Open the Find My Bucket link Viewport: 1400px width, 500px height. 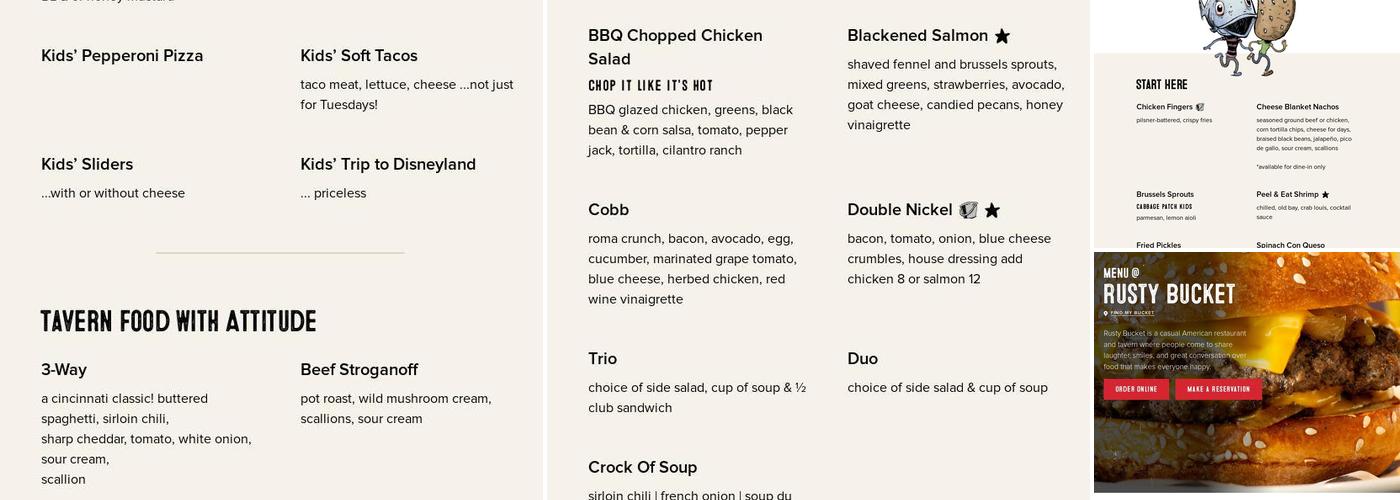(1132, 313)
